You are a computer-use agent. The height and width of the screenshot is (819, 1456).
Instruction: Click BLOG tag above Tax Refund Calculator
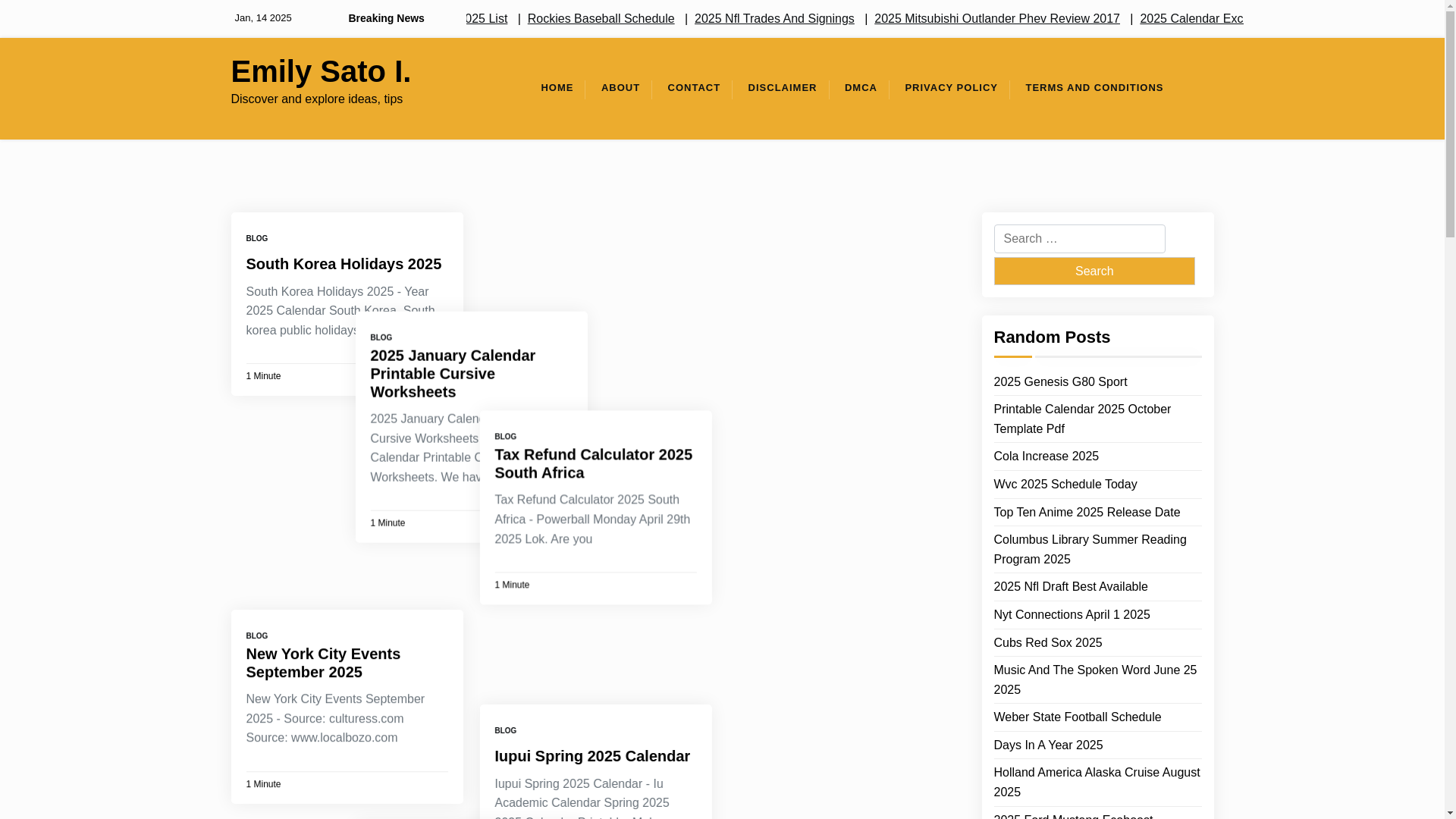(x=505, y=437)
